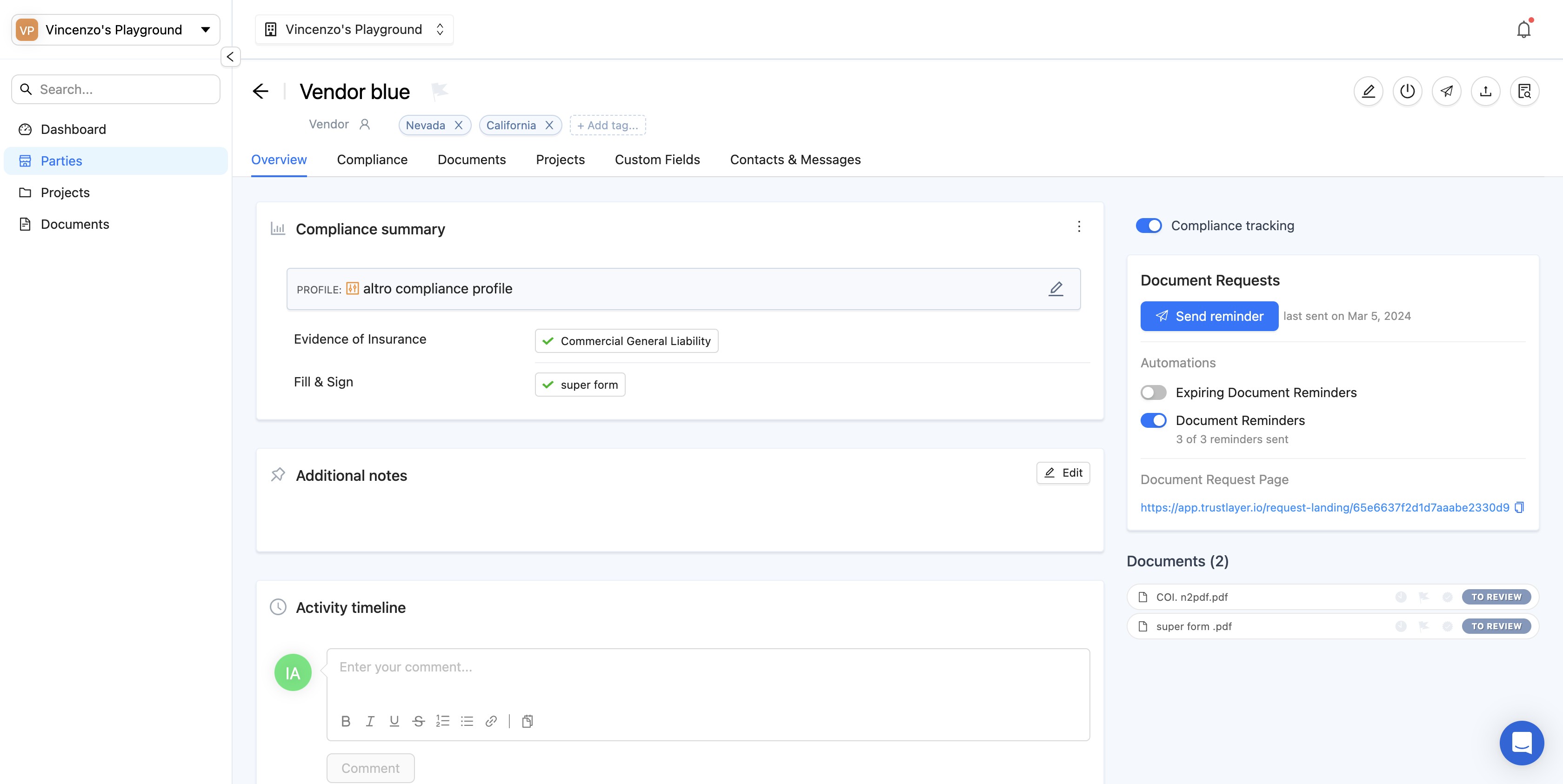Open Vincenzo's Playground workspace dropdown

pos(115,30)
